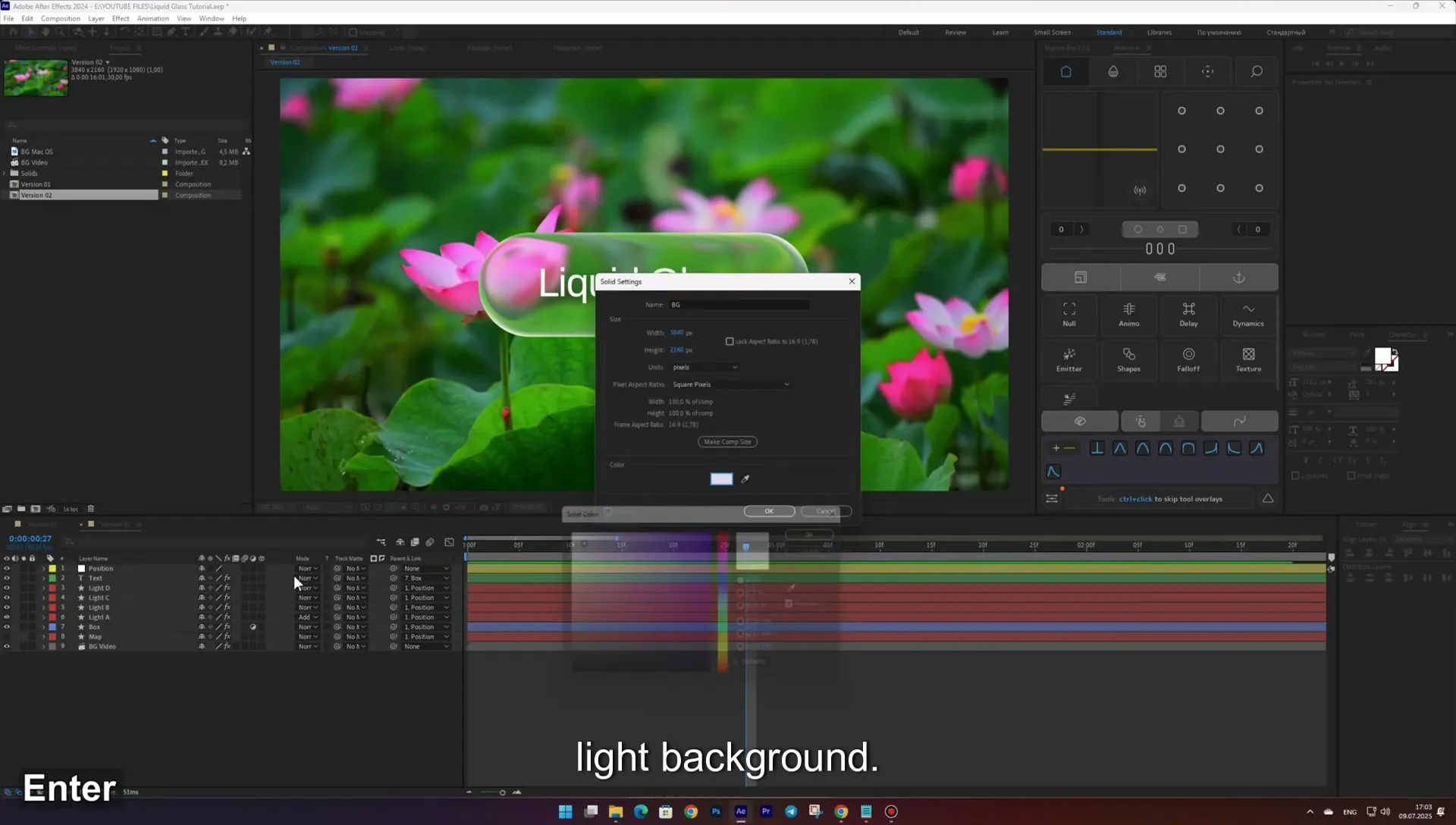Select the Emitter tool

click(x=1069, y=359)
